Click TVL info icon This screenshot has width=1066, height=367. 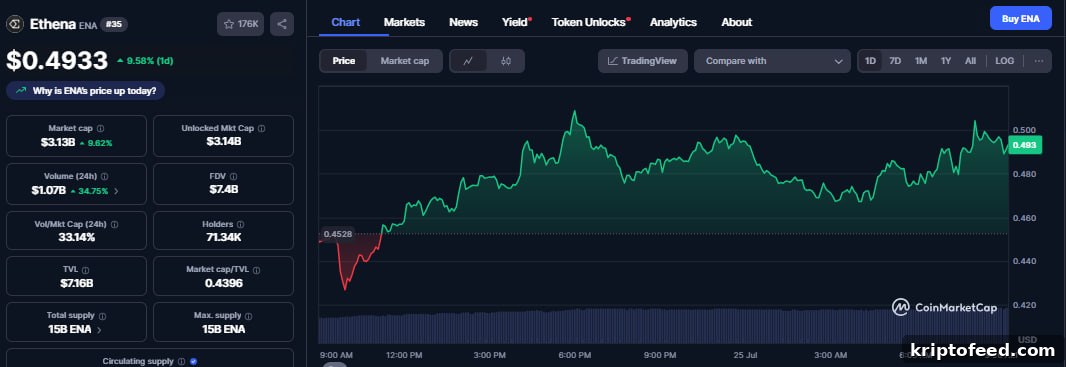(x=85, y=270)
